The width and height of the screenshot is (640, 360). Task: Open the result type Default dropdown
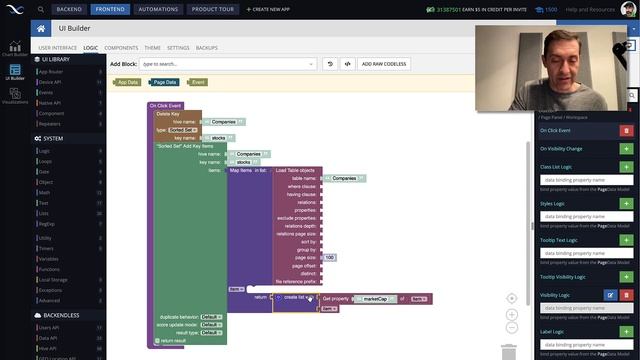pyautogui.click(x=211, y=333)
